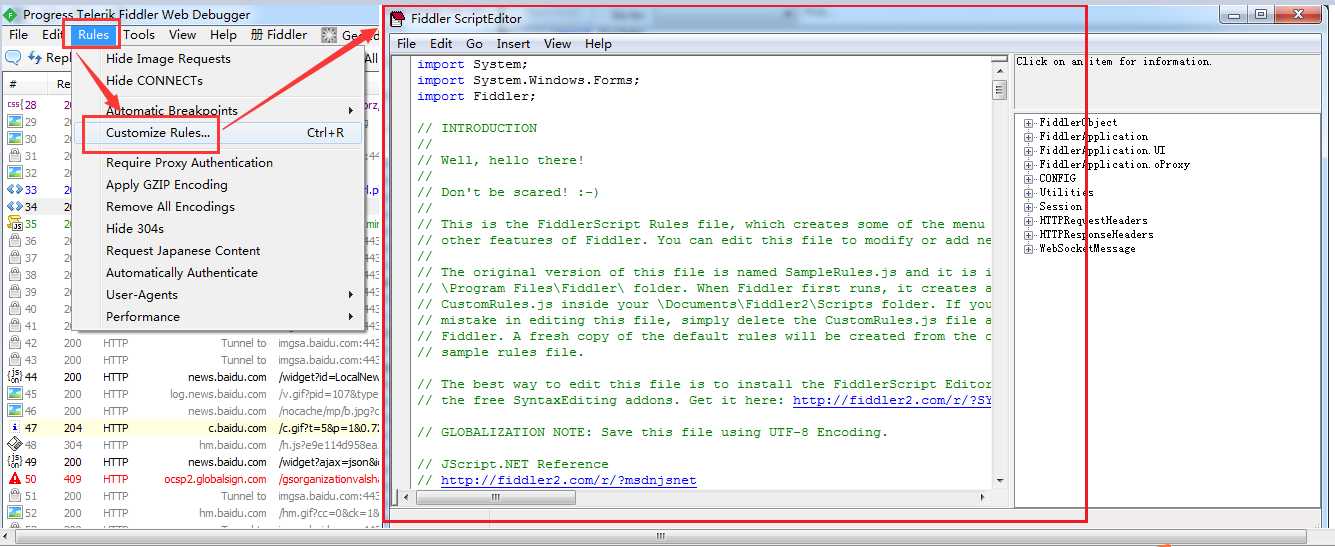Image resolution: width=1335 pixels, height=547 pixels.
Task: Expand FiddlerApplication.UI tree node
Action: point(1028,151)
